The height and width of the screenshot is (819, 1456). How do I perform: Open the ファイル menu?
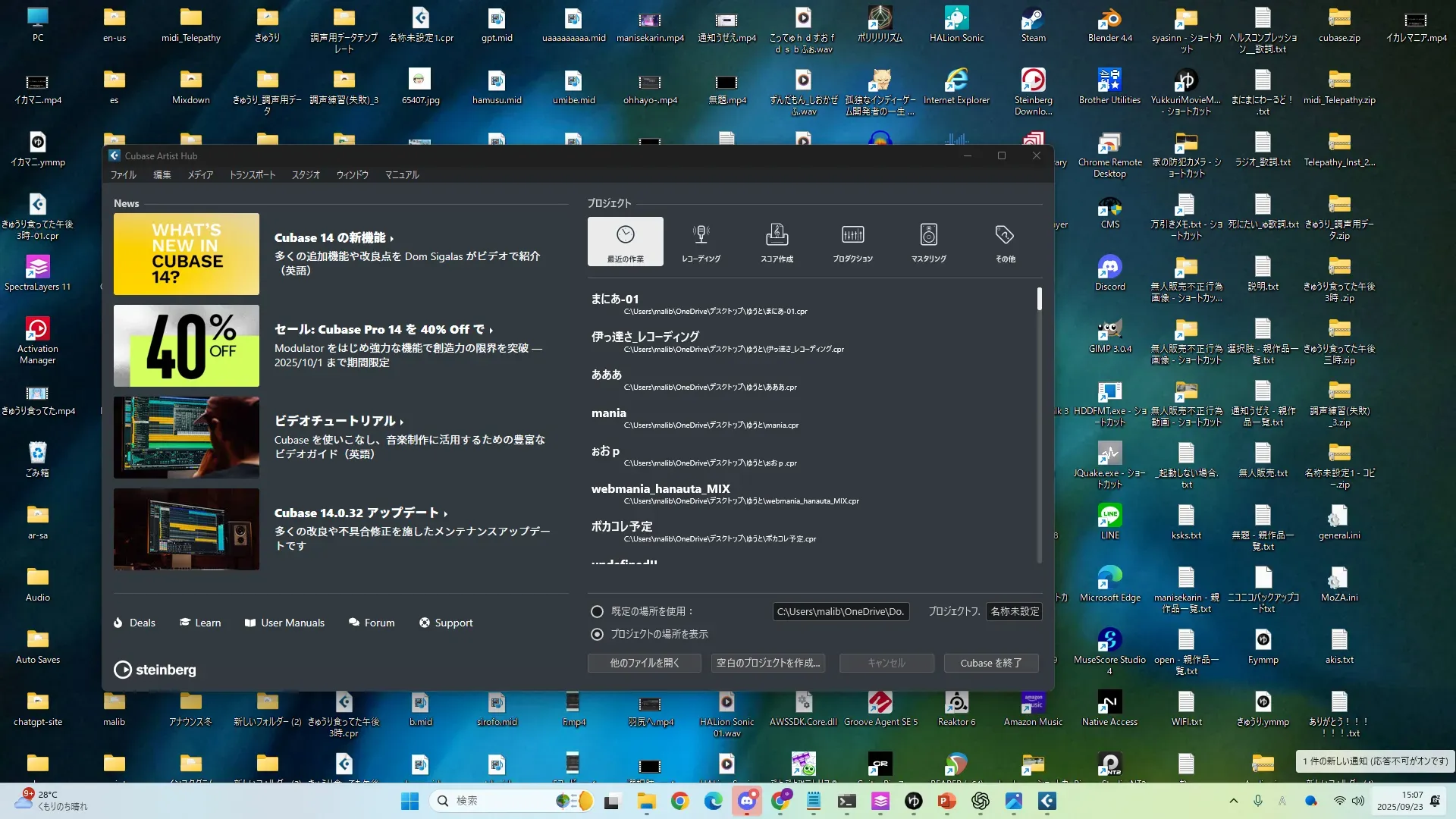(x=123, y=174)
